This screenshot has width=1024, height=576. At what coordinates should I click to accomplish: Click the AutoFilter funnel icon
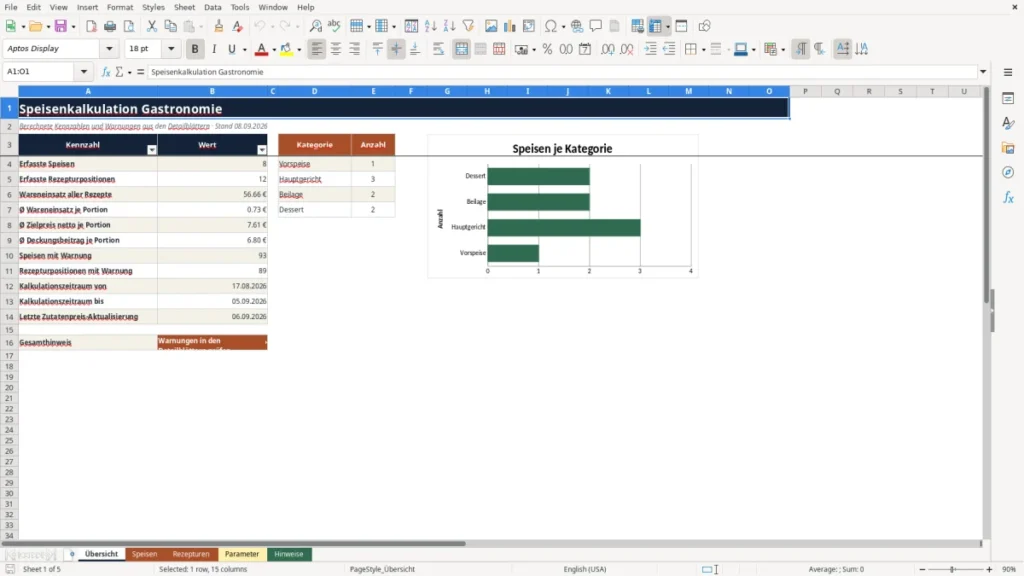468,26
